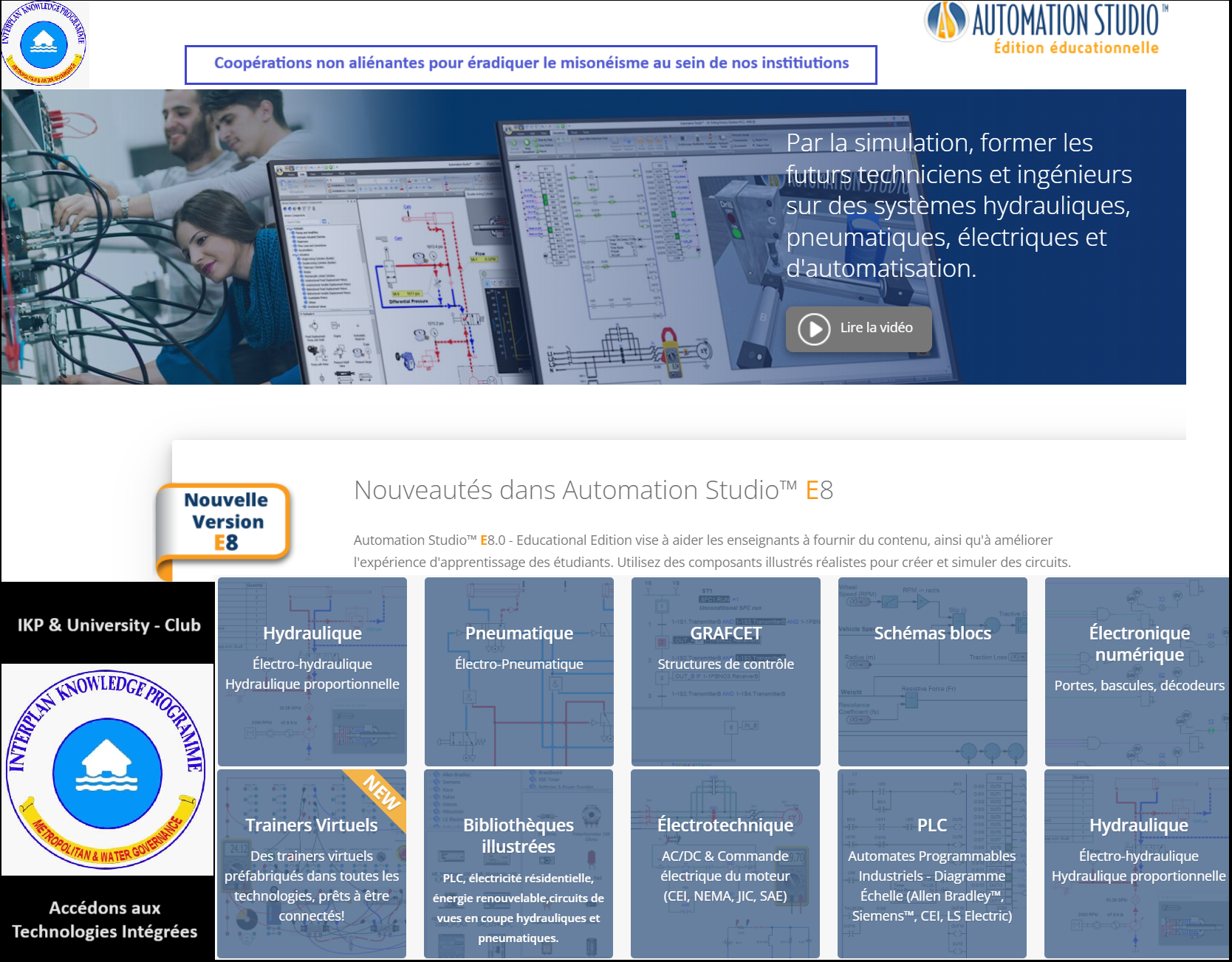Open the PLC Automates Programmables tile
Image resolution: width=1232 pixels, height=962 pixels.
pyautogui.click(x=931, y=863)
